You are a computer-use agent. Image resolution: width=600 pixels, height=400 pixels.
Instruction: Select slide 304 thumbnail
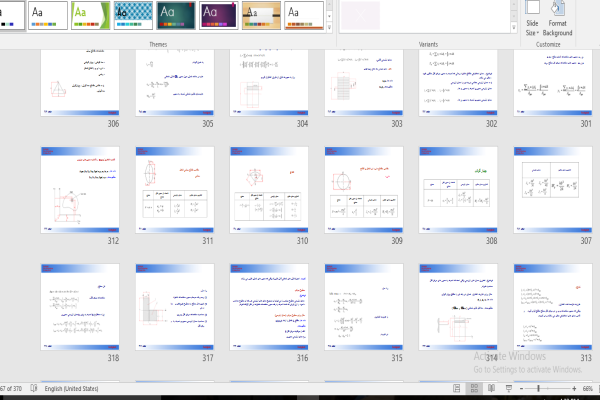click(269, 82)
